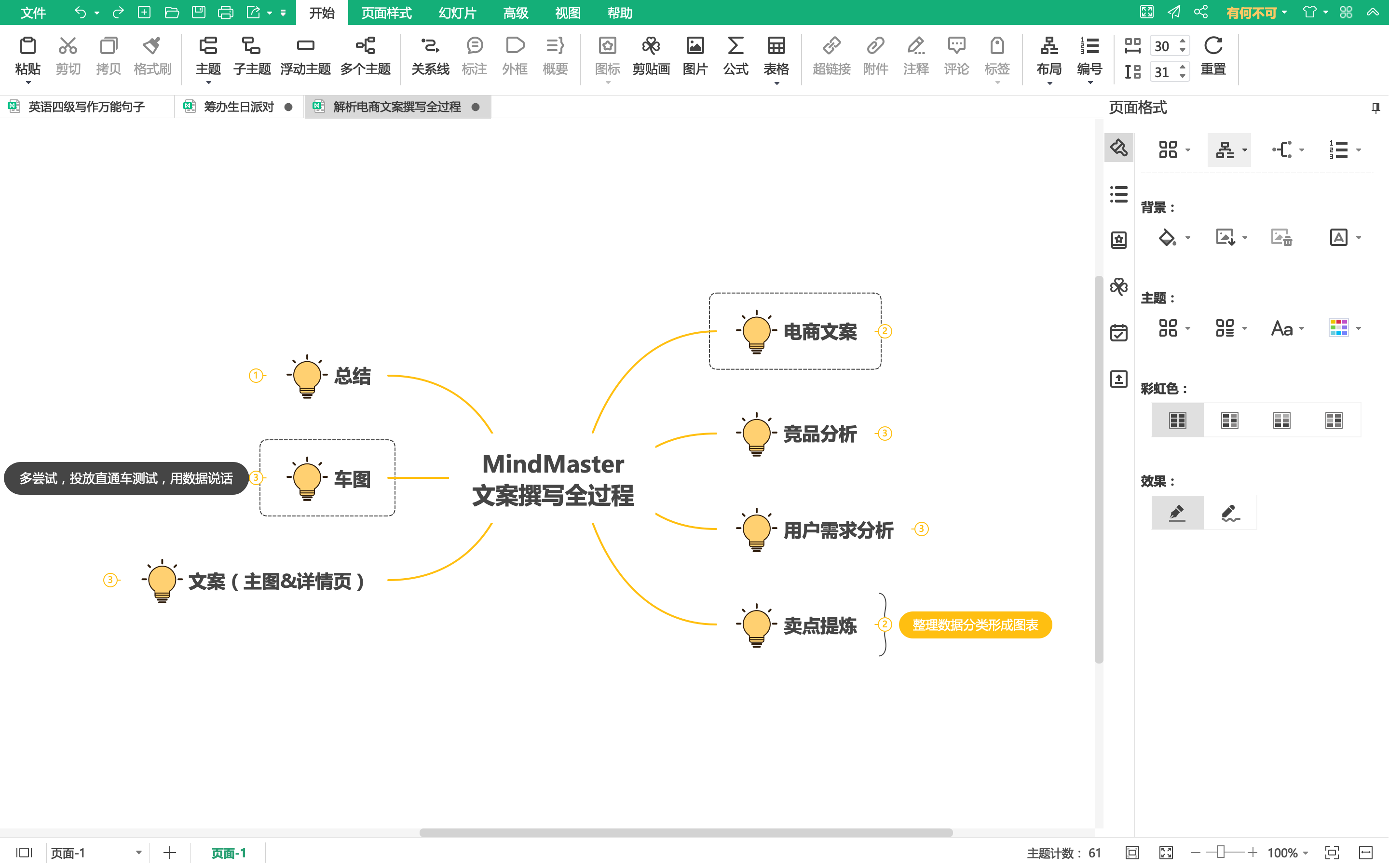Select the hand-drawn effect option
1389x868 pixels.
click(1229, 512)
